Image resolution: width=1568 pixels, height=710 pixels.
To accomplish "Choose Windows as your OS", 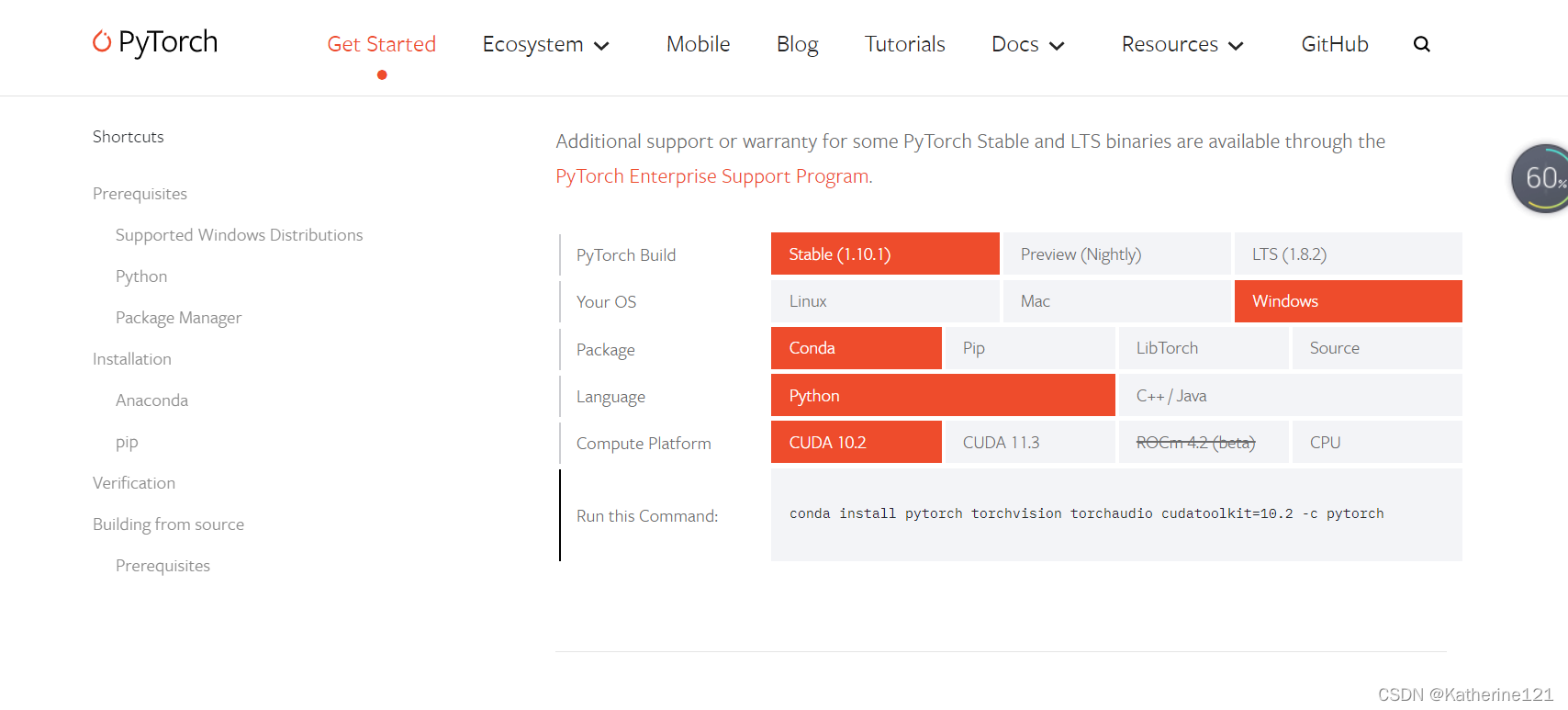I will [x=1349, y=301].
